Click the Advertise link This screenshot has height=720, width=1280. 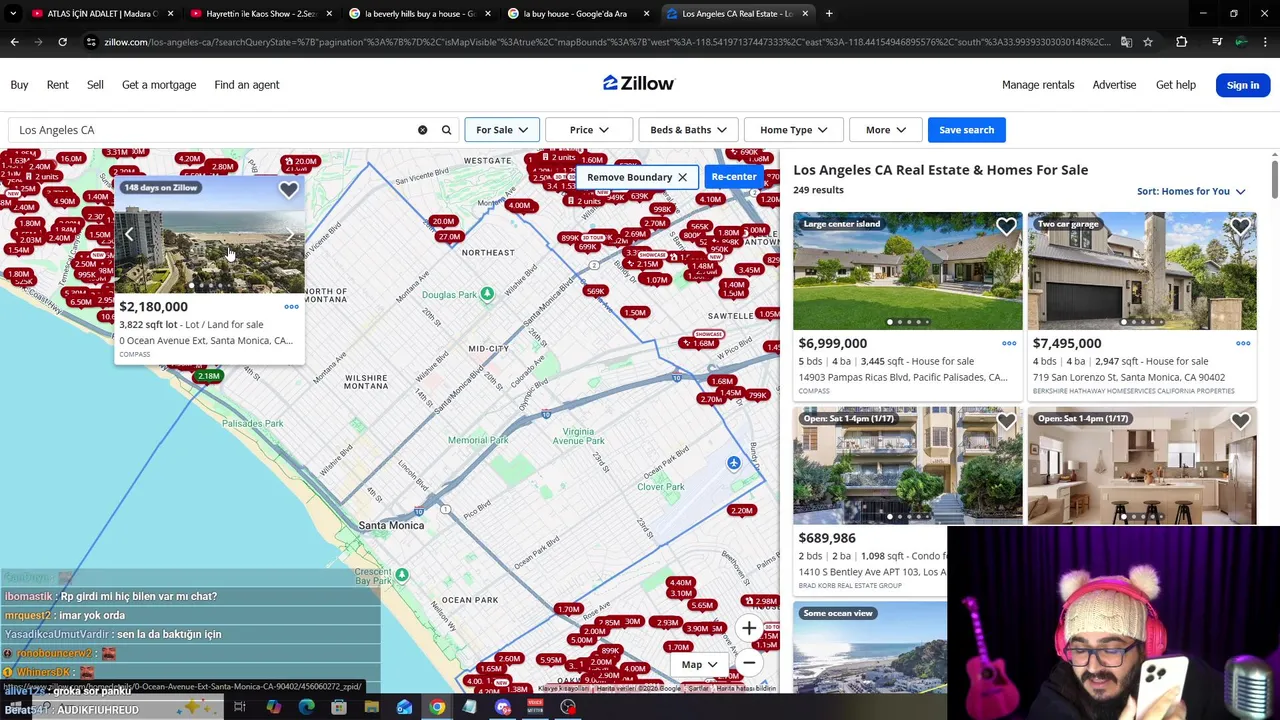point(1114,85)
